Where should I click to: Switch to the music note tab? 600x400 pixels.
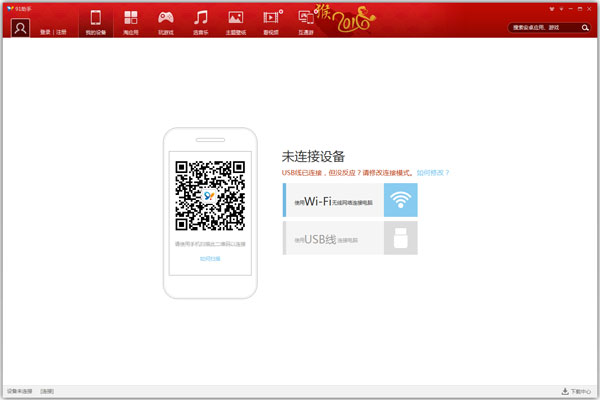click(201, 23)
